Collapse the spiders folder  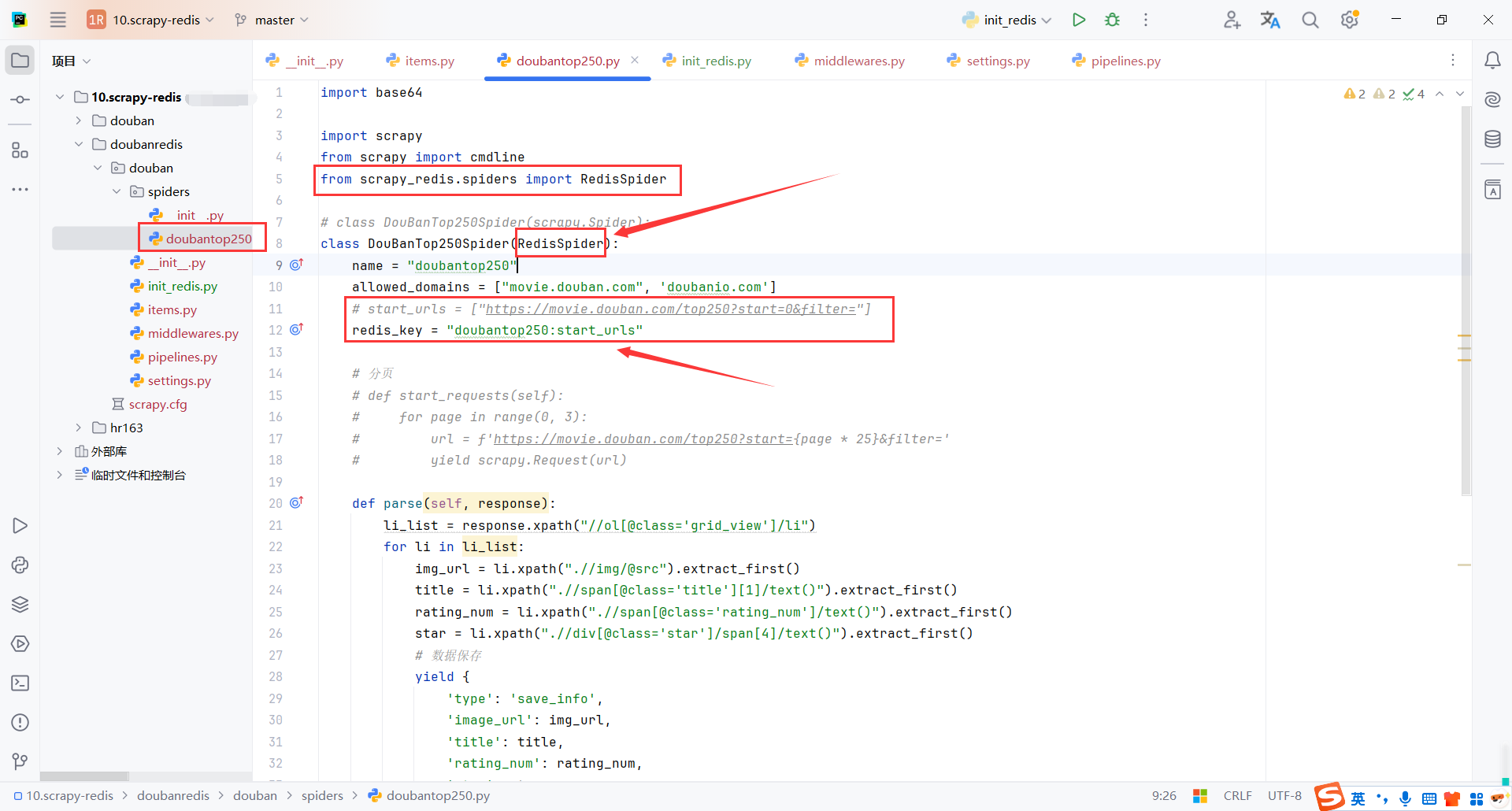(117, 191)
